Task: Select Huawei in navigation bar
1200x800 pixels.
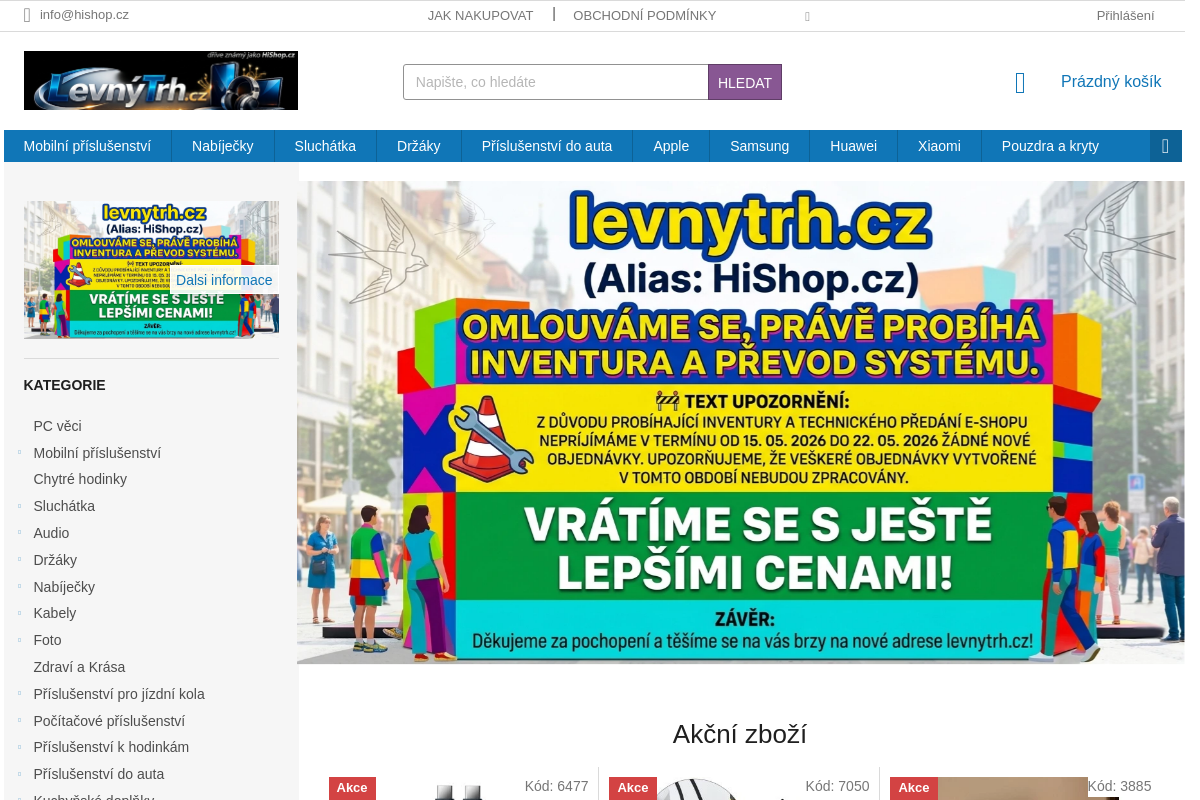Action: click(853, 146)
